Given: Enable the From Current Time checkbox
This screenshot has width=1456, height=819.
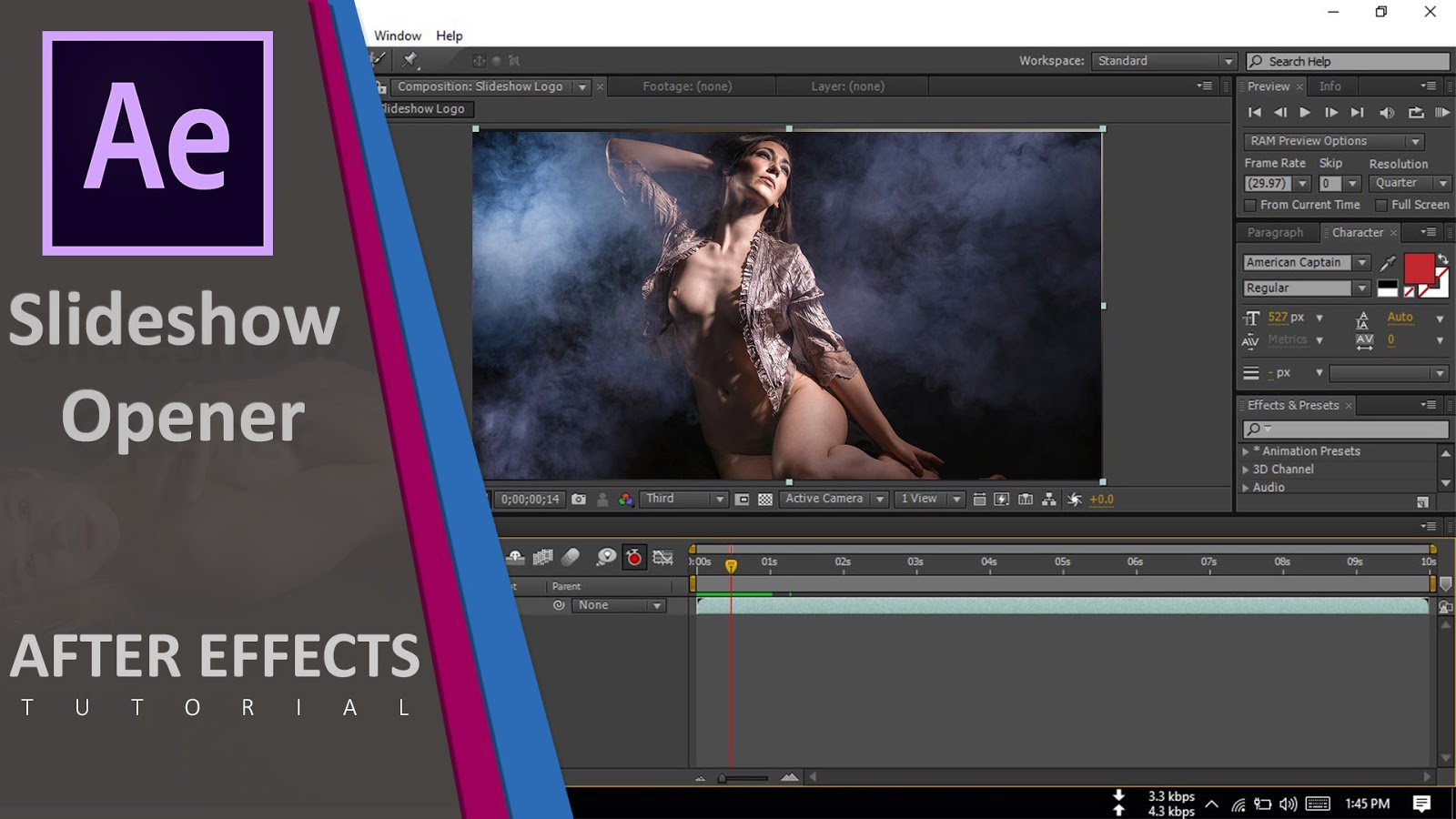Looking at the screenshot, I should pos(1251,206).
